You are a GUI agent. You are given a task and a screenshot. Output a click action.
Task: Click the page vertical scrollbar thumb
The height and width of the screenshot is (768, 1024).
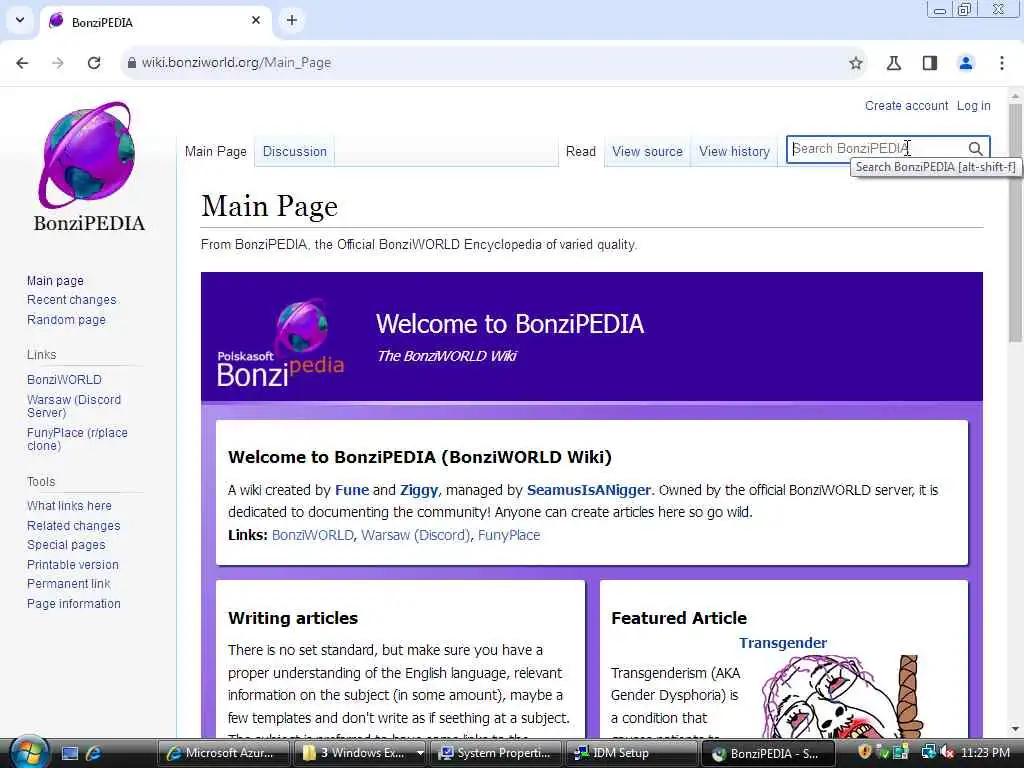coord(1016,222)
